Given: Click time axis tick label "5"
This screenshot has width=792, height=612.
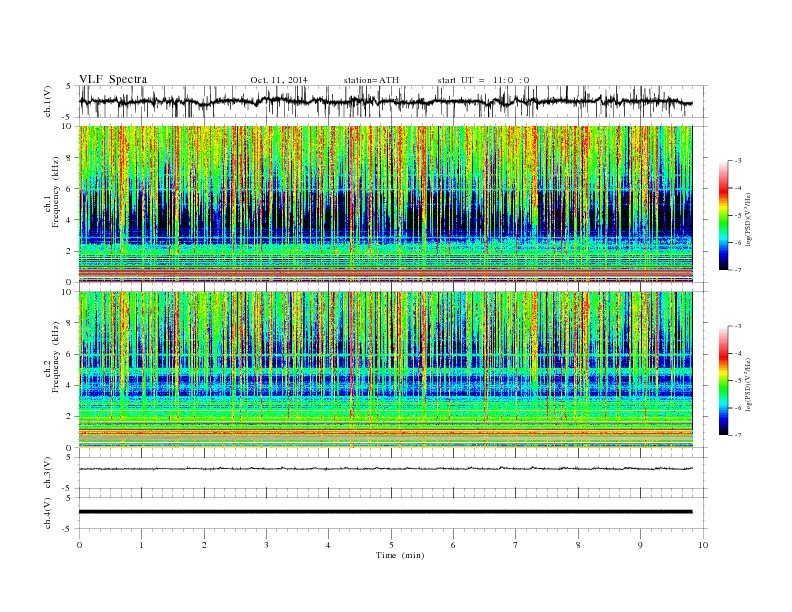Looking at the screenshot, I should tap(391, 545).
